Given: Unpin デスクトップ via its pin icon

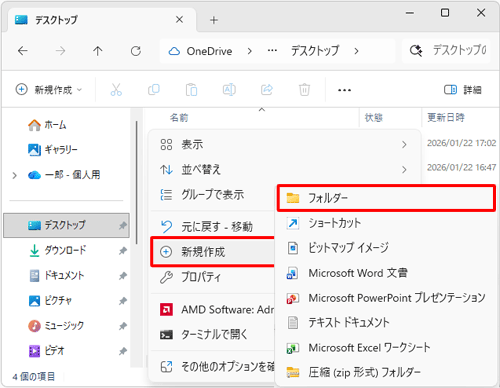Looking at the screenshot, I should point(123,226).
